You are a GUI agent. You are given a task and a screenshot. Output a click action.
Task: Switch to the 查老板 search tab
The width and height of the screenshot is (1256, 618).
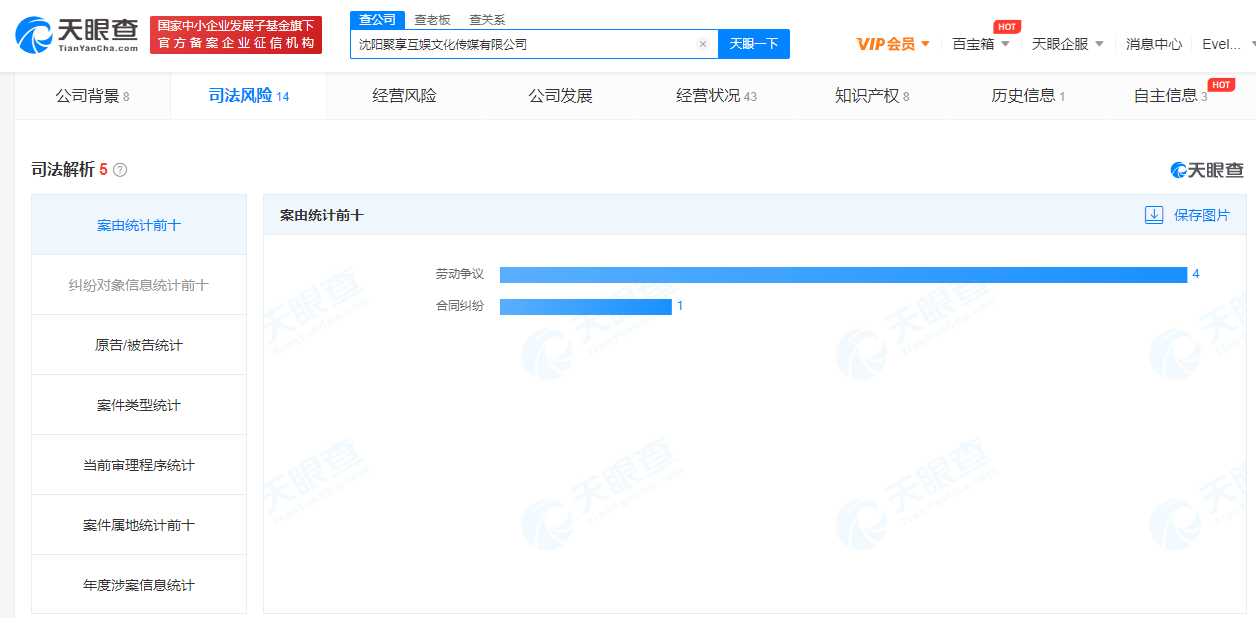point(432,20)
